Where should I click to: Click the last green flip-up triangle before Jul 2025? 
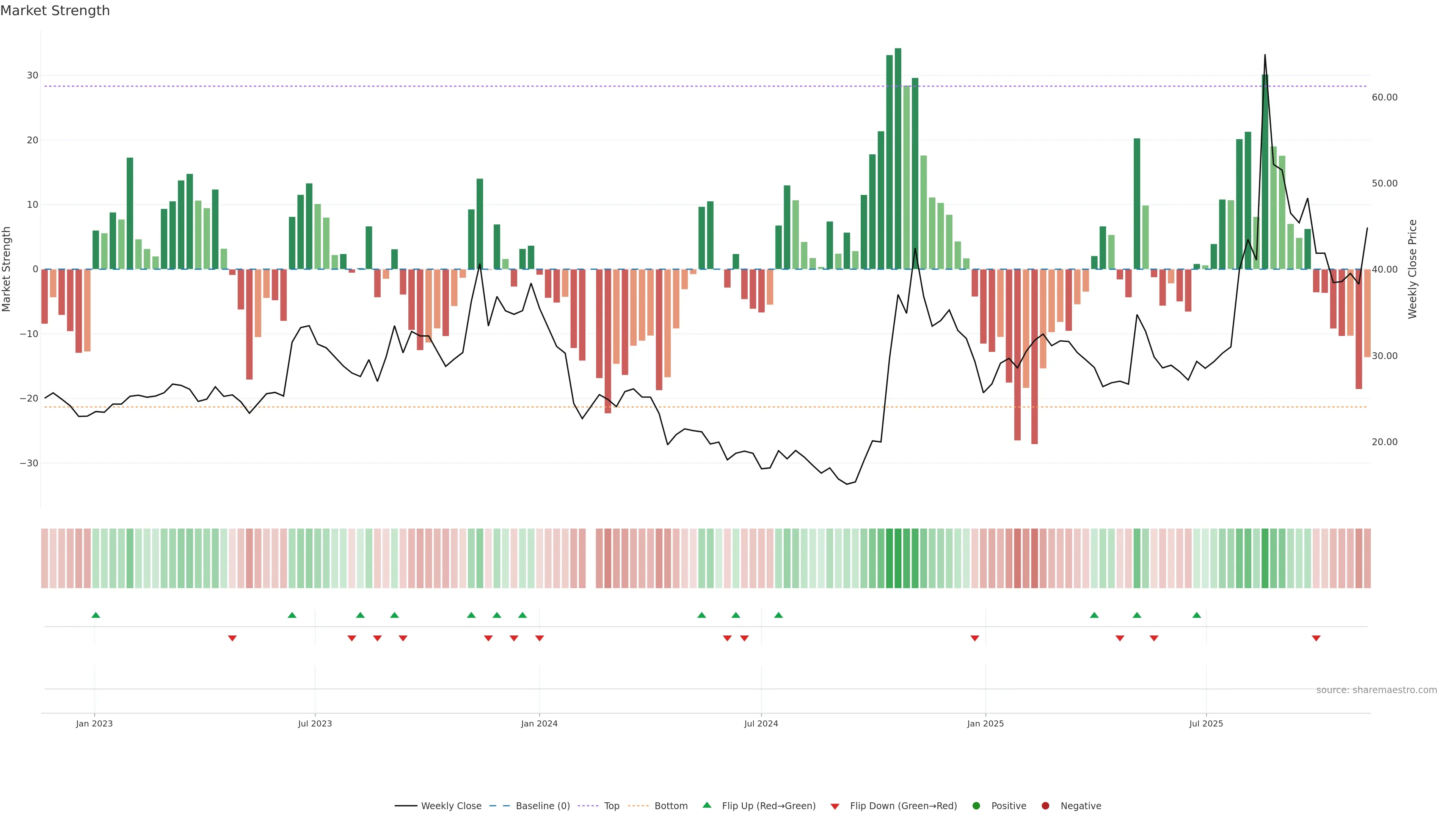pyautogui.click(x=1197, y=615)
